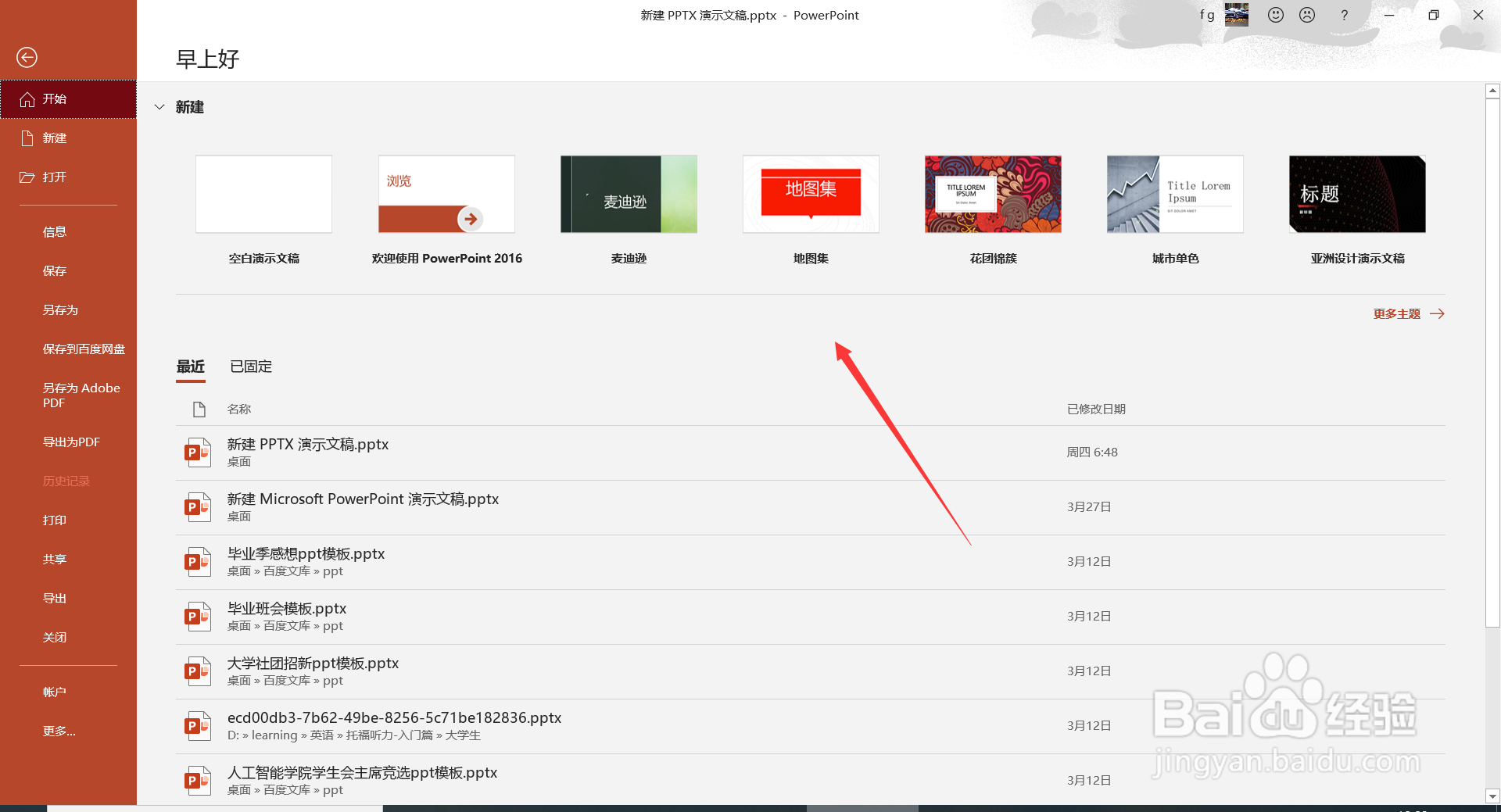Open the 新建 sidebar item
This screenshot has width=1501, height=812.
point(55,138)
